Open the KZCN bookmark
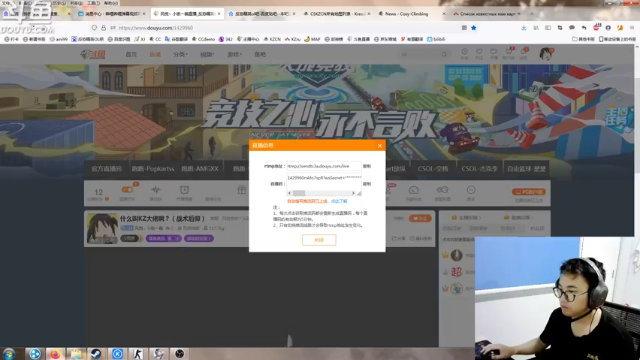Screen dimensions: 640x360 click(272, 39)
